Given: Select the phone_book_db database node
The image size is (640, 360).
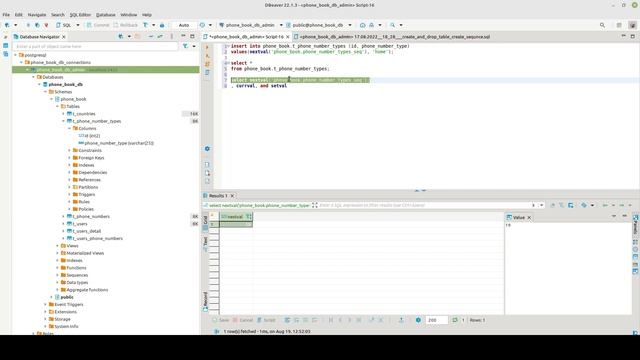Looking at the screenshot, I should (x=65, y=84).
